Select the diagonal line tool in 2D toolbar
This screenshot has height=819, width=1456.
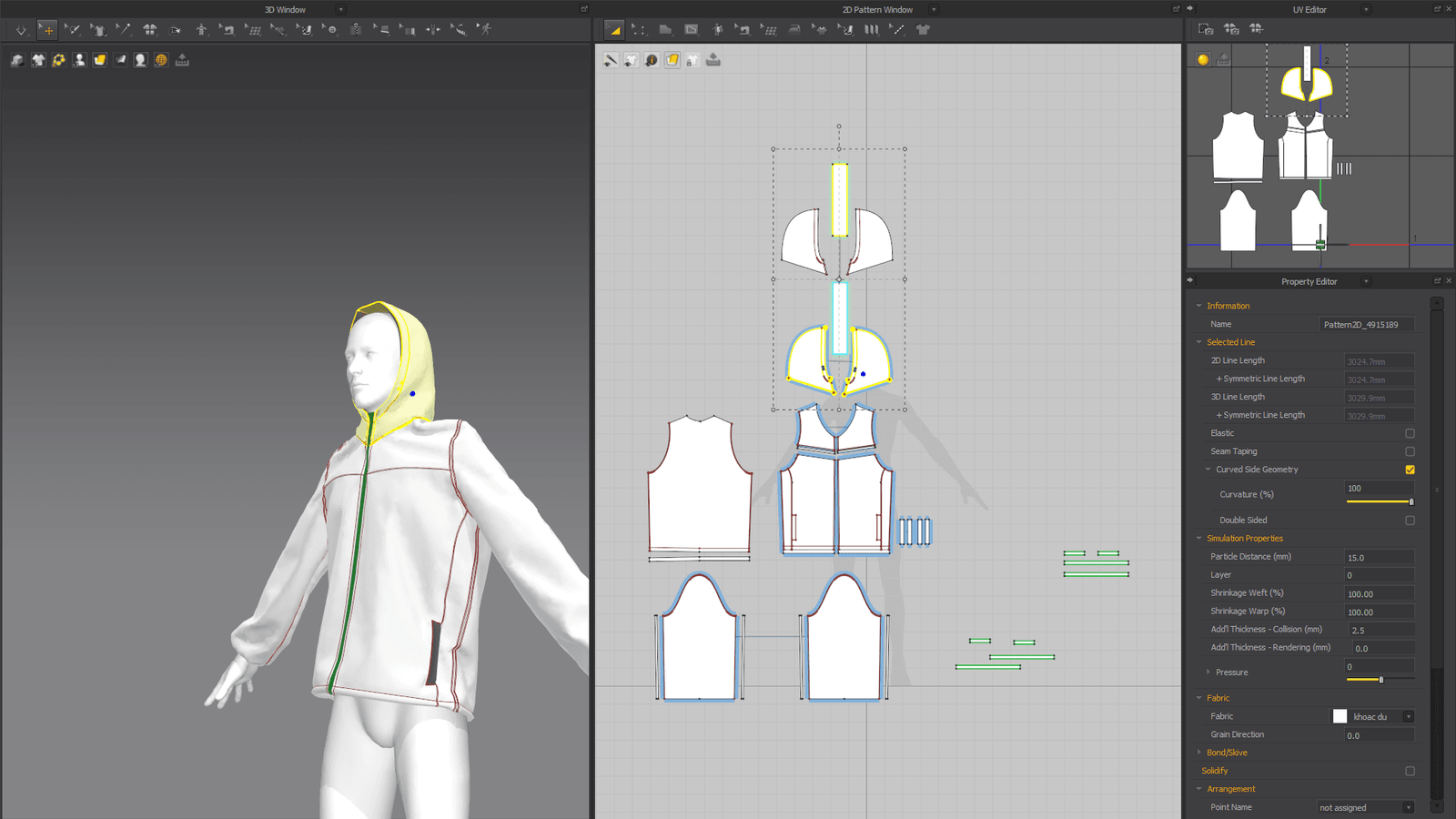click(x=897, y=29)
